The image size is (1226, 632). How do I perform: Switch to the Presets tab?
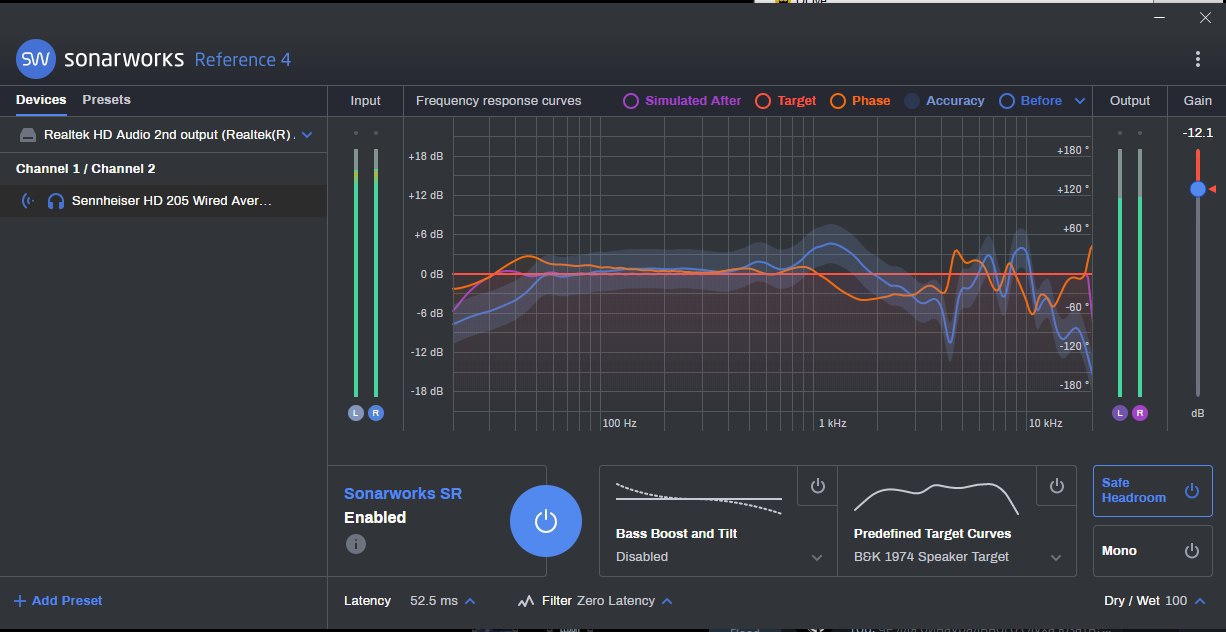click(x=106, y=100)
